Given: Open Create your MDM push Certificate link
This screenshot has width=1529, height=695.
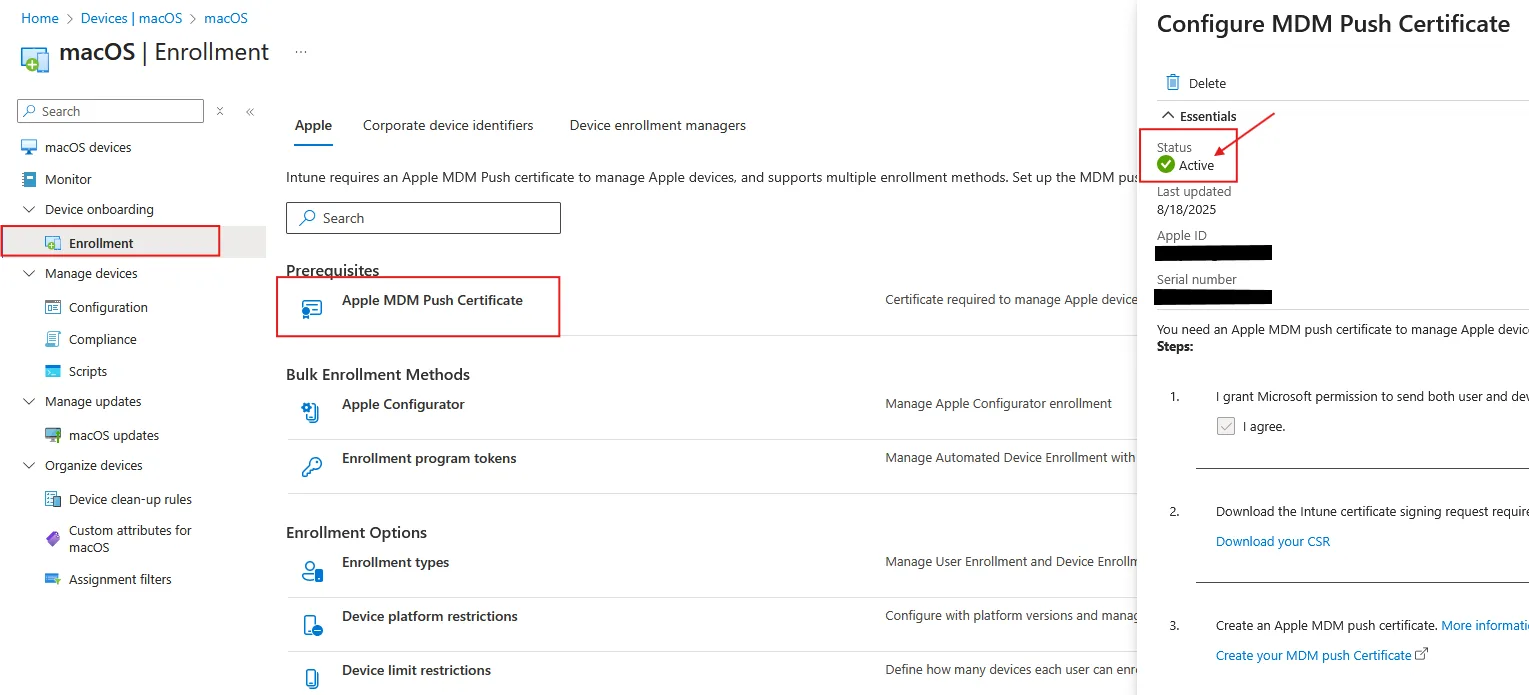Looking at the screenshot, I should 1322,655.
